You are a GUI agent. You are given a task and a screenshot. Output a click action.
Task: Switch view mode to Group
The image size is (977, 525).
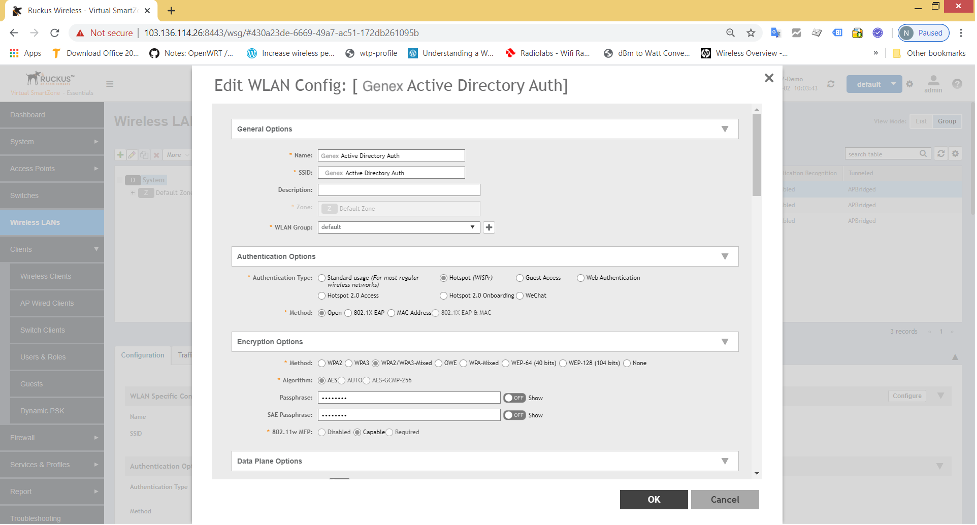point(946,121)
